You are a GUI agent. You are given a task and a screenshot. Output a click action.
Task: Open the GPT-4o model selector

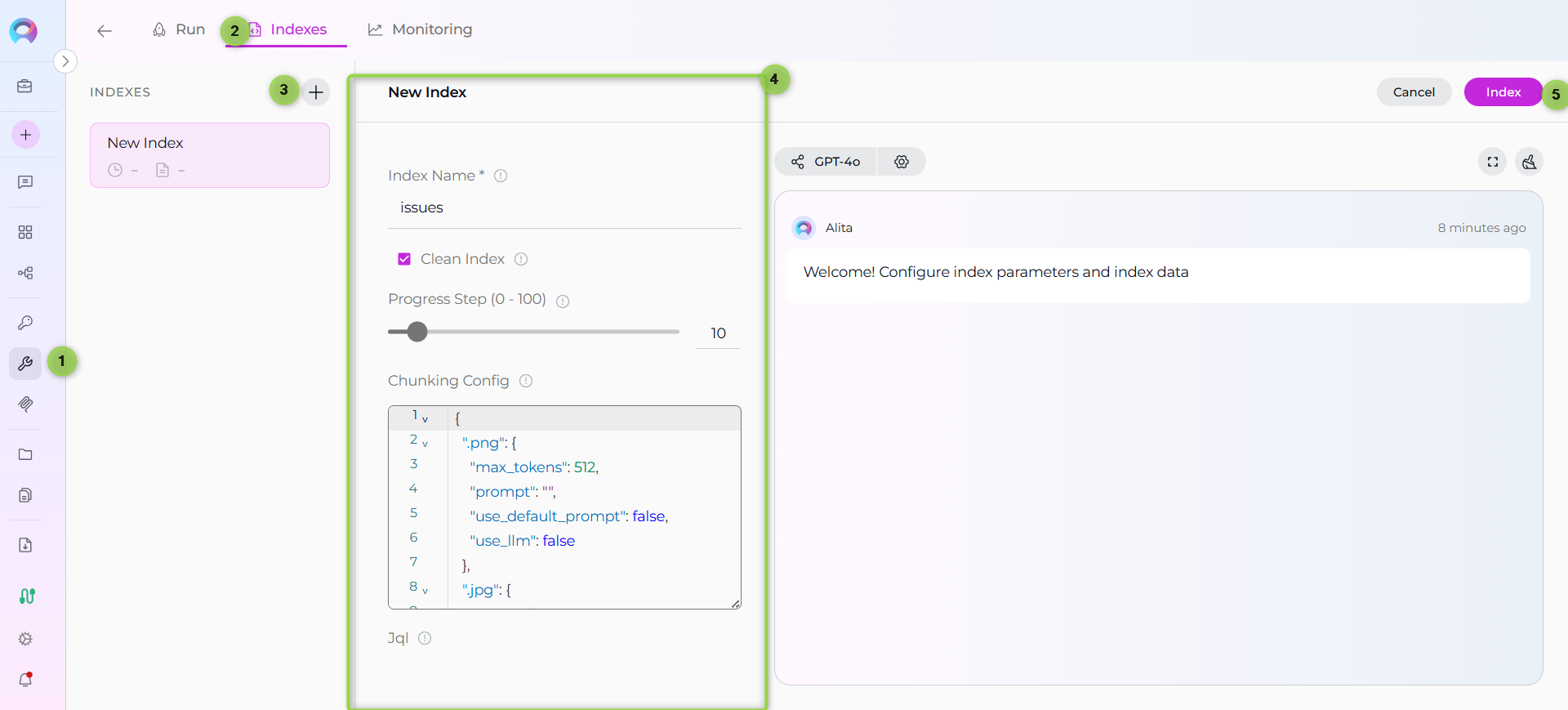click(x=826, y=162)
